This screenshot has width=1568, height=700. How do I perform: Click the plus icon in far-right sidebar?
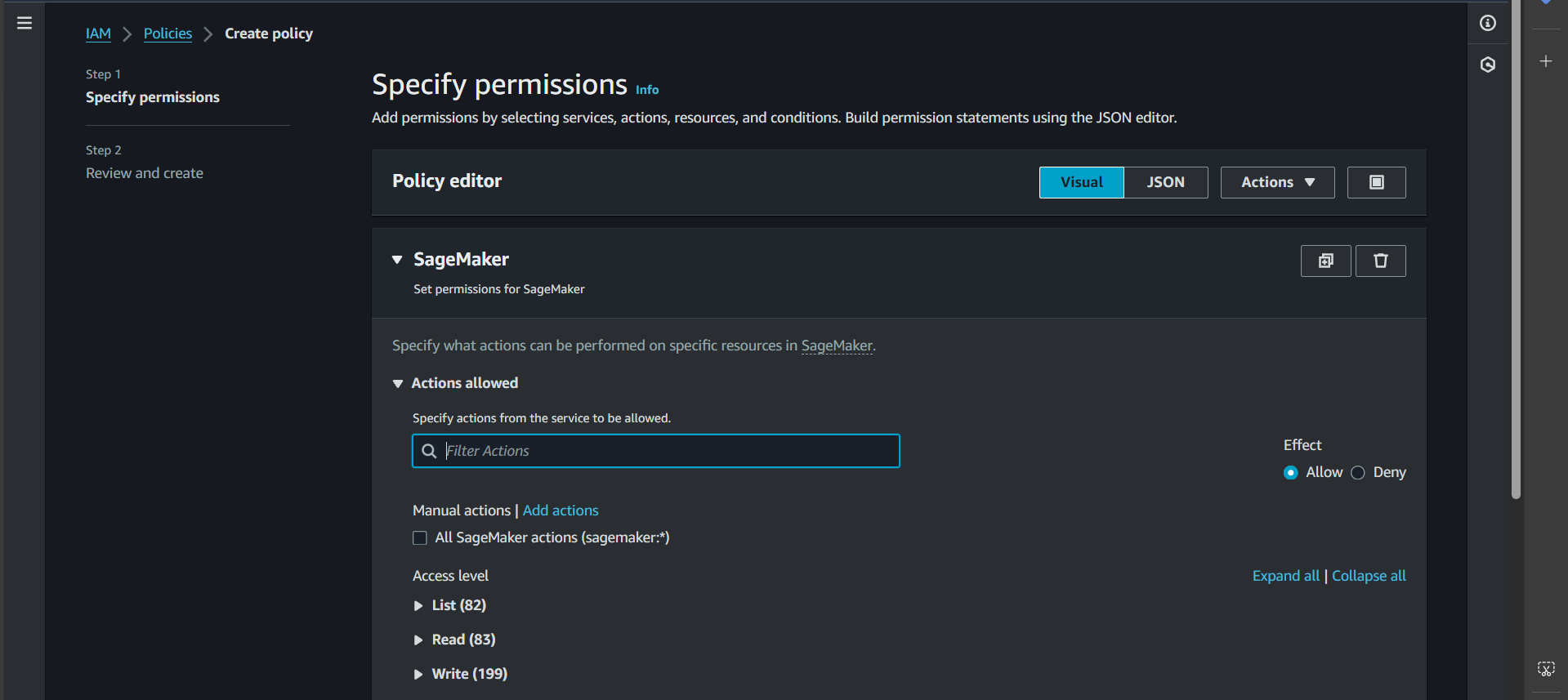pyautogui.click(x=1546, y=61)
